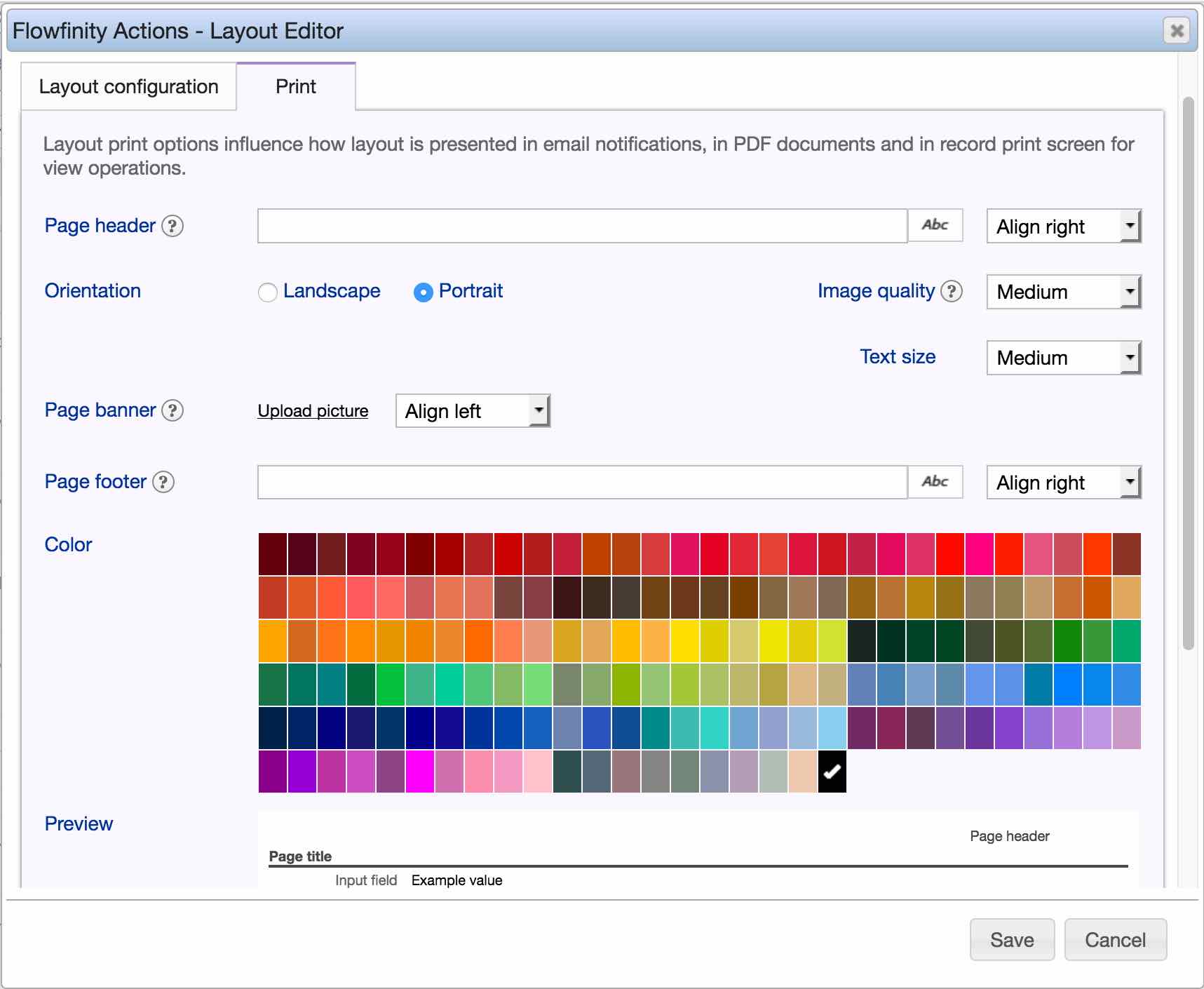This screenshot has width=1204, height=989.
Task: Click the Upload picture link
Action: click(313, 411)
